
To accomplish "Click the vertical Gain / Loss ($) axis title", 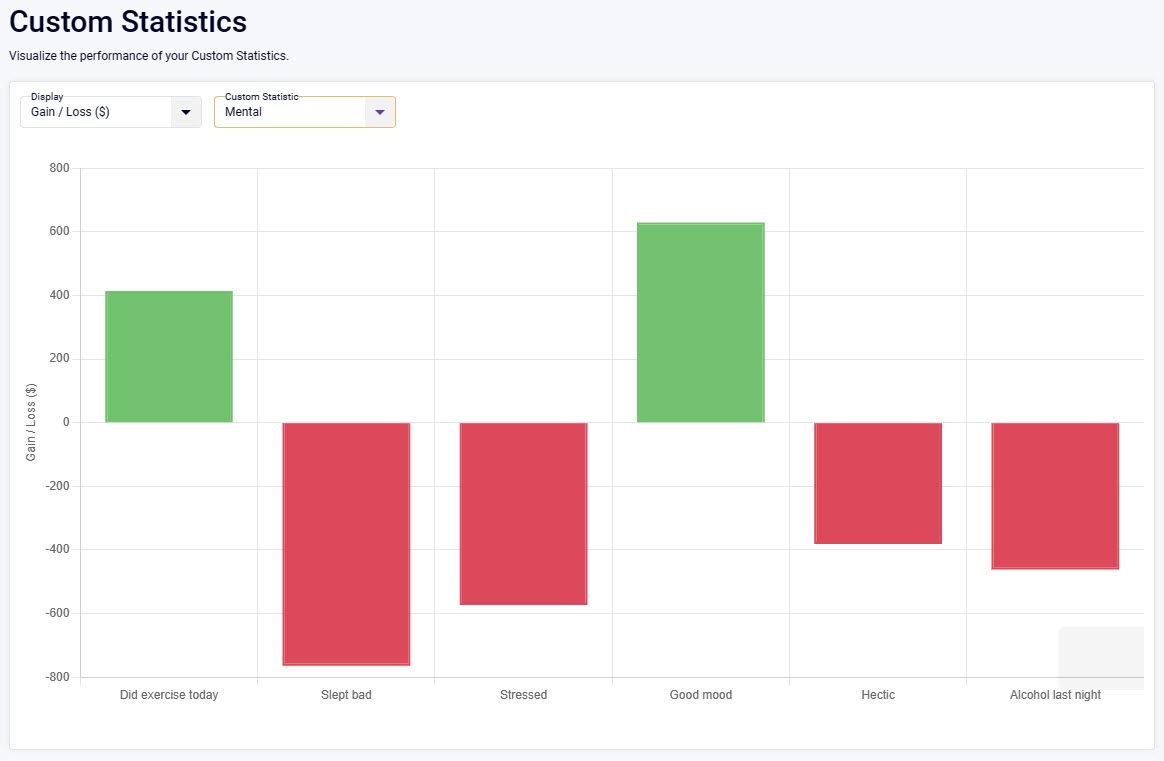I will click(x=31, y=422).
